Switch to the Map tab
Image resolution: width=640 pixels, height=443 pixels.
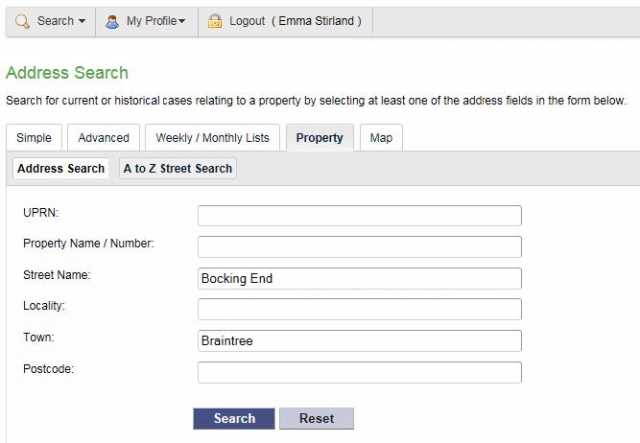point(381,138)
